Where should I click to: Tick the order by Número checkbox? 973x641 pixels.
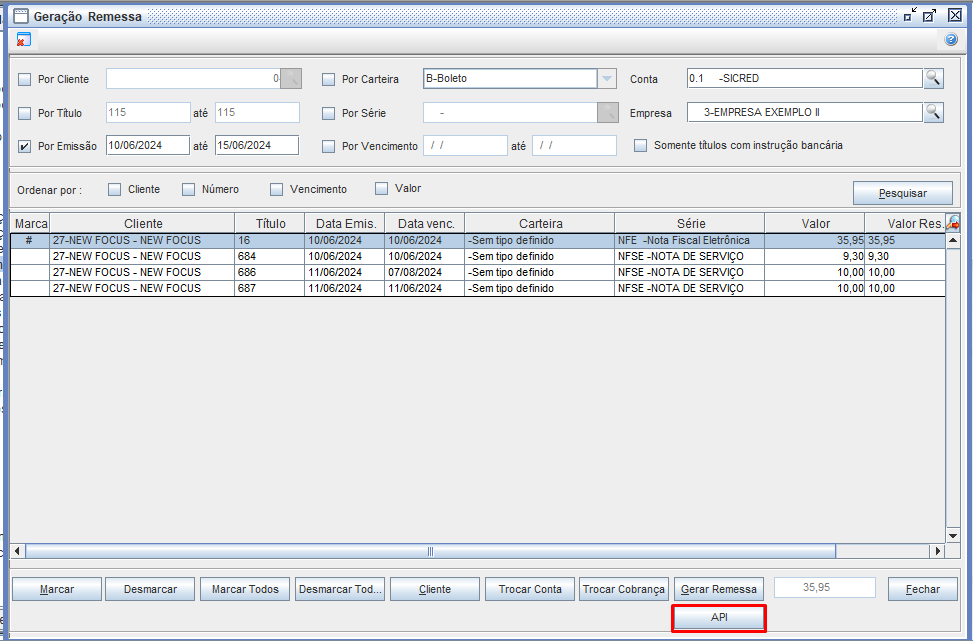[x=188, y=189]
